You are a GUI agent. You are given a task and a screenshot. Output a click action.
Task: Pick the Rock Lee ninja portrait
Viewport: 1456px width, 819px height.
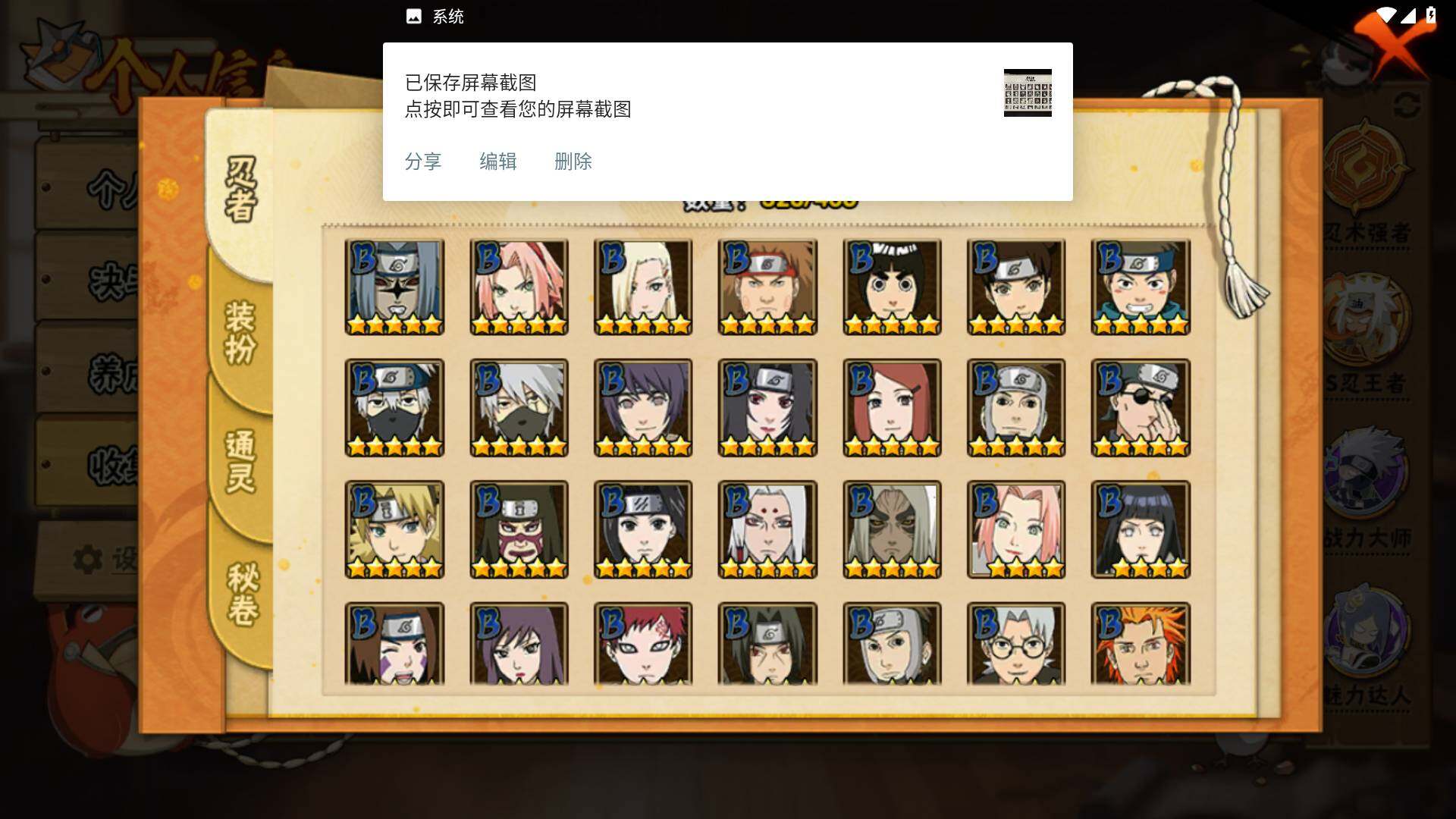892,287
